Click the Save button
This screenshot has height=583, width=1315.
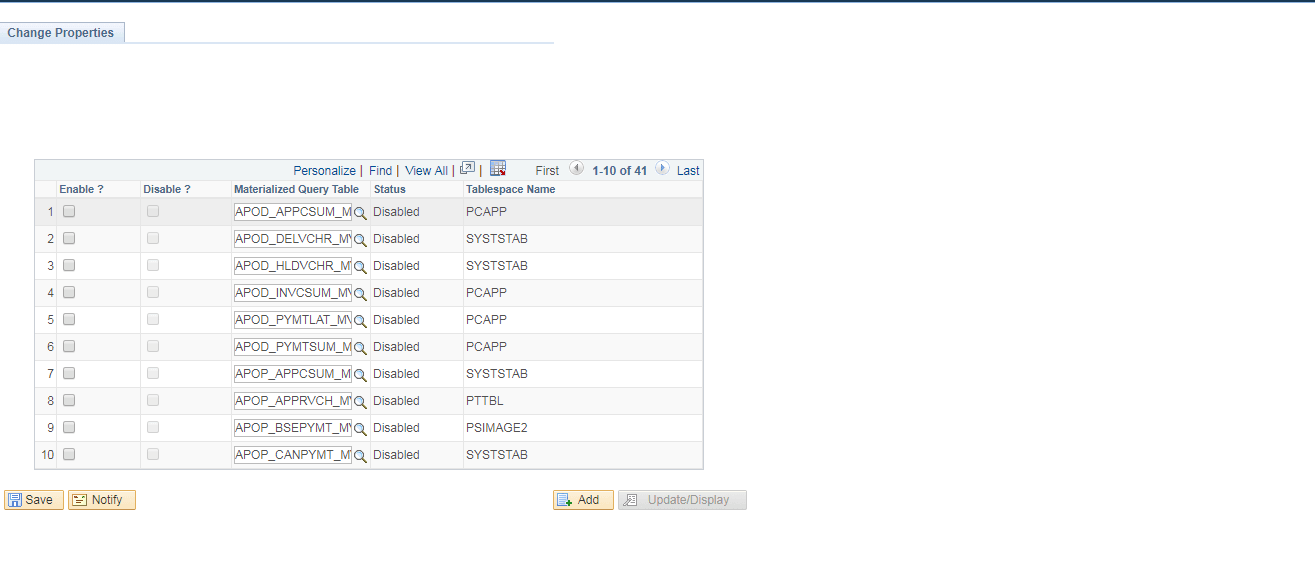[34, 500]
